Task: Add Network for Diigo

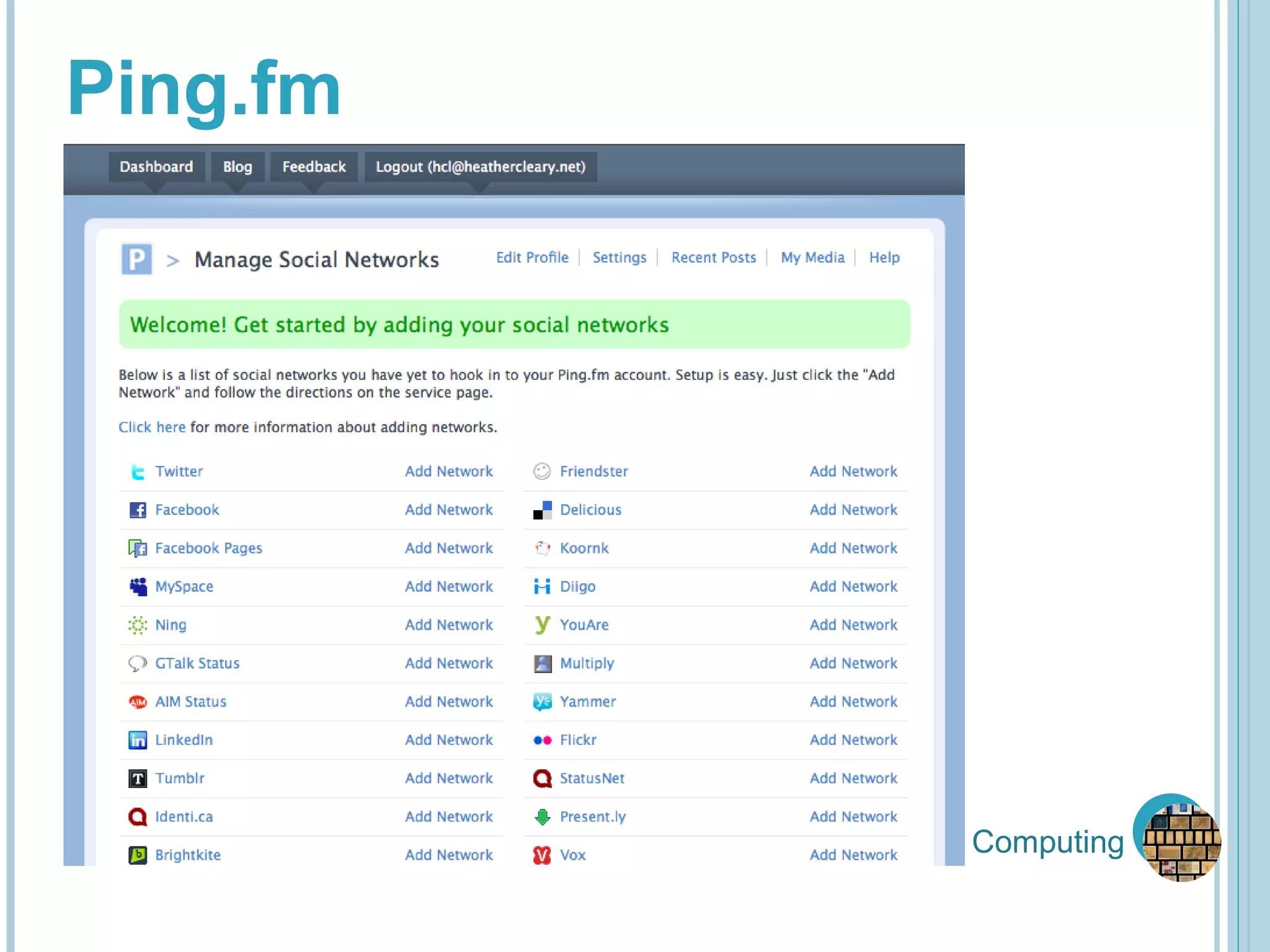Action: point(854,587)
